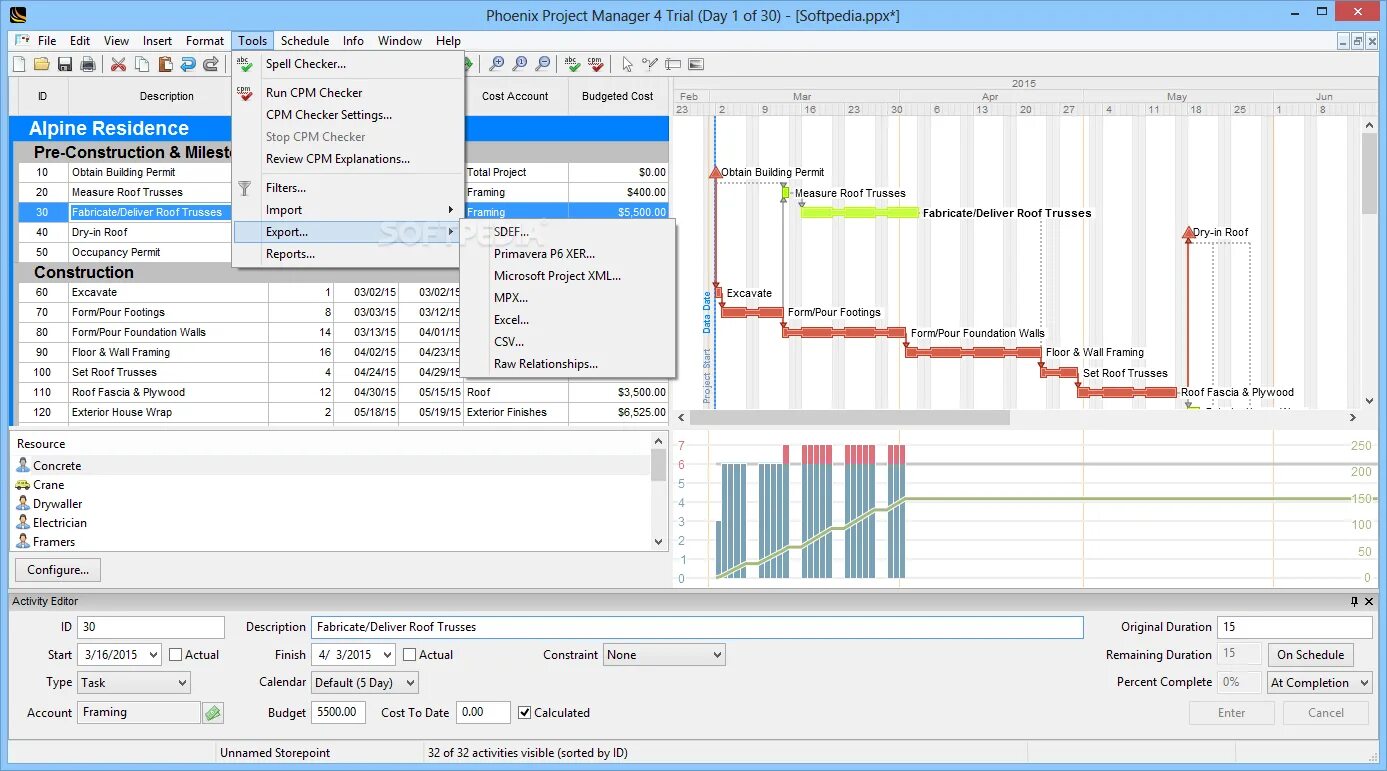The height and width of the screenshot is (771, 1387).
Task: Expand the Import submenu
Action: [348, 210]
